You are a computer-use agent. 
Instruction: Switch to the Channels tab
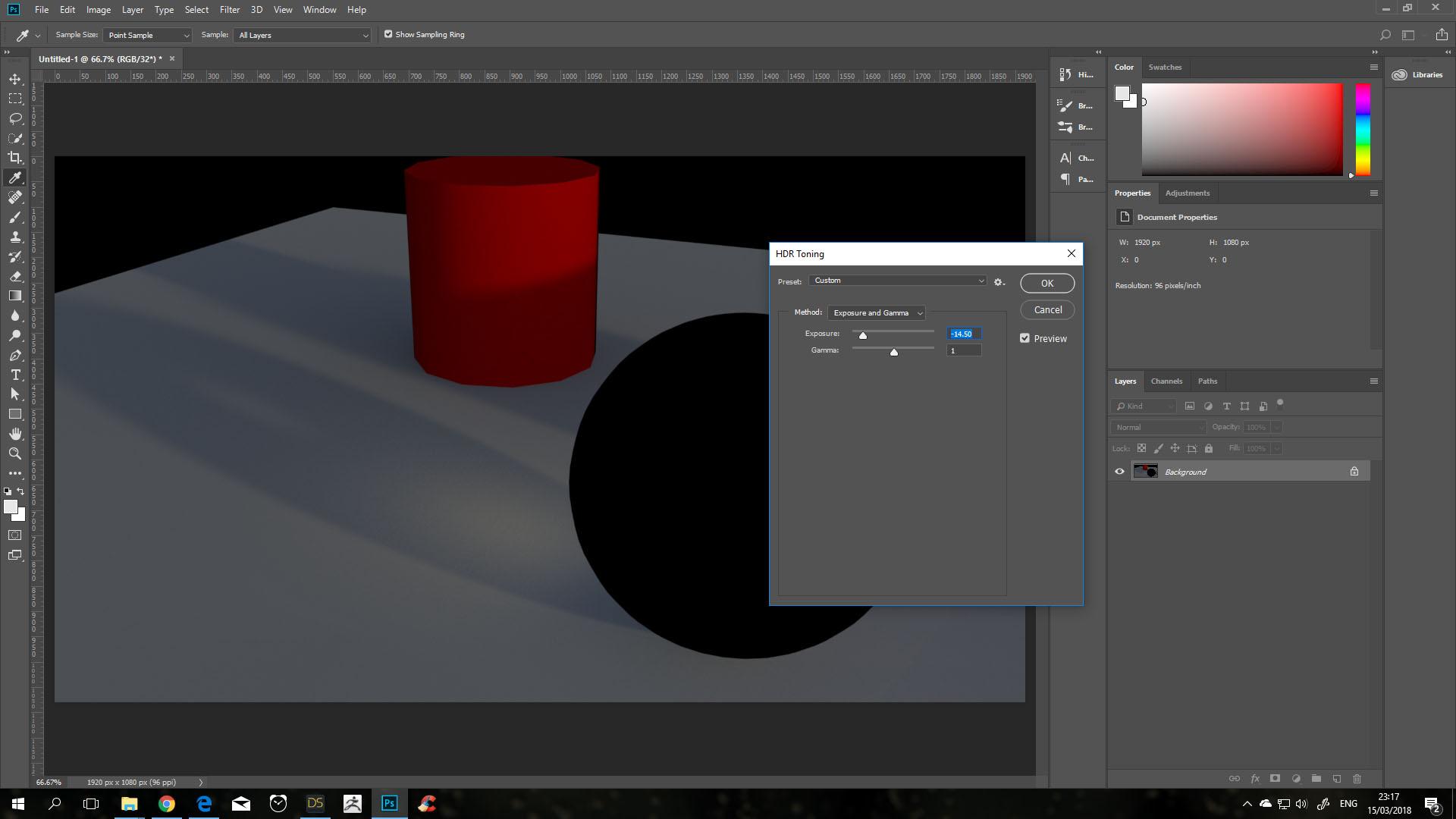coord(1166,381)
